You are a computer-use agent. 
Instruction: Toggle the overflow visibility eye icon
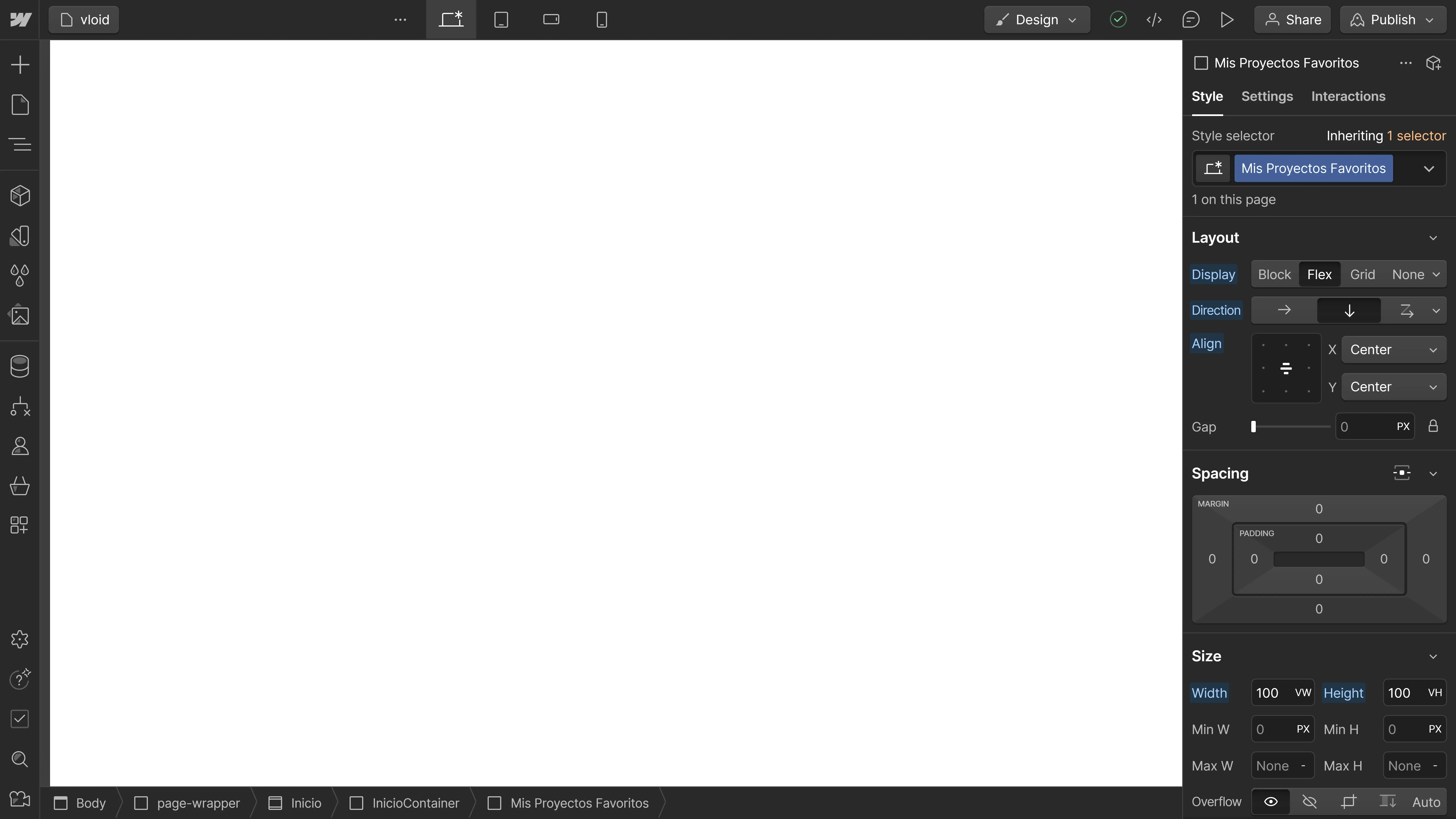click(x=1270, y=801)
